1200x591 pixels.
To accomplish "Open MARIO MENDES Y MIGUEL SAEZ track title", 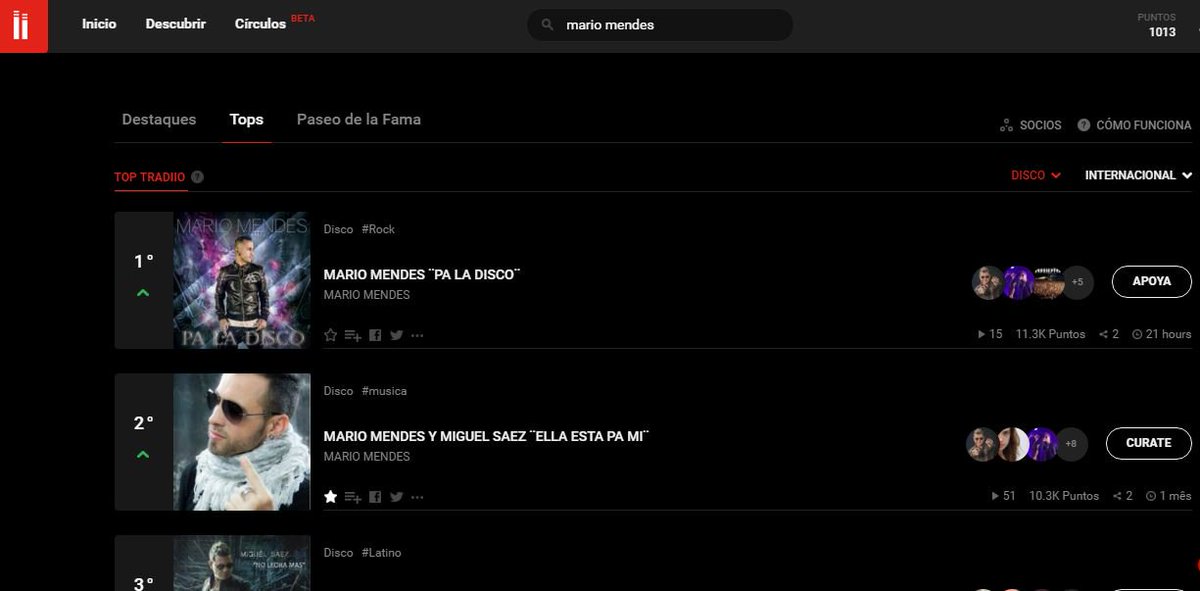I will click(488, 437).
